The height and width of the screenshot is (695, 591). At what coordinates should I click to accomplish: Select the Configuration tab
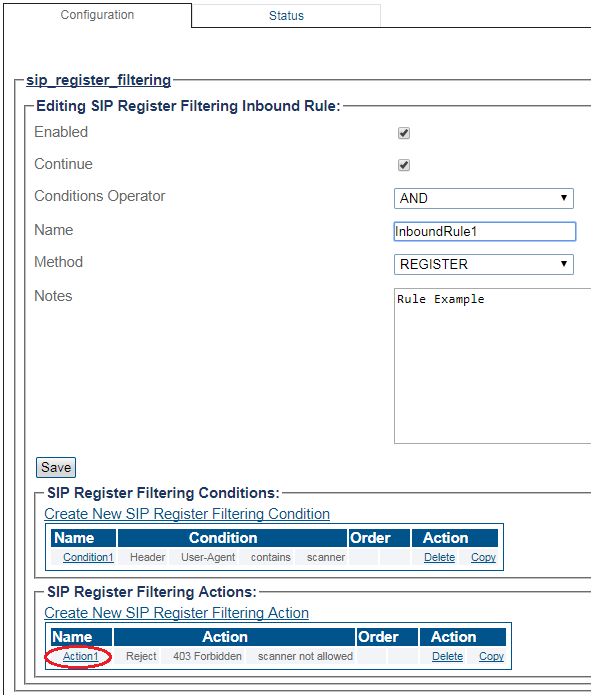(97, 15)
